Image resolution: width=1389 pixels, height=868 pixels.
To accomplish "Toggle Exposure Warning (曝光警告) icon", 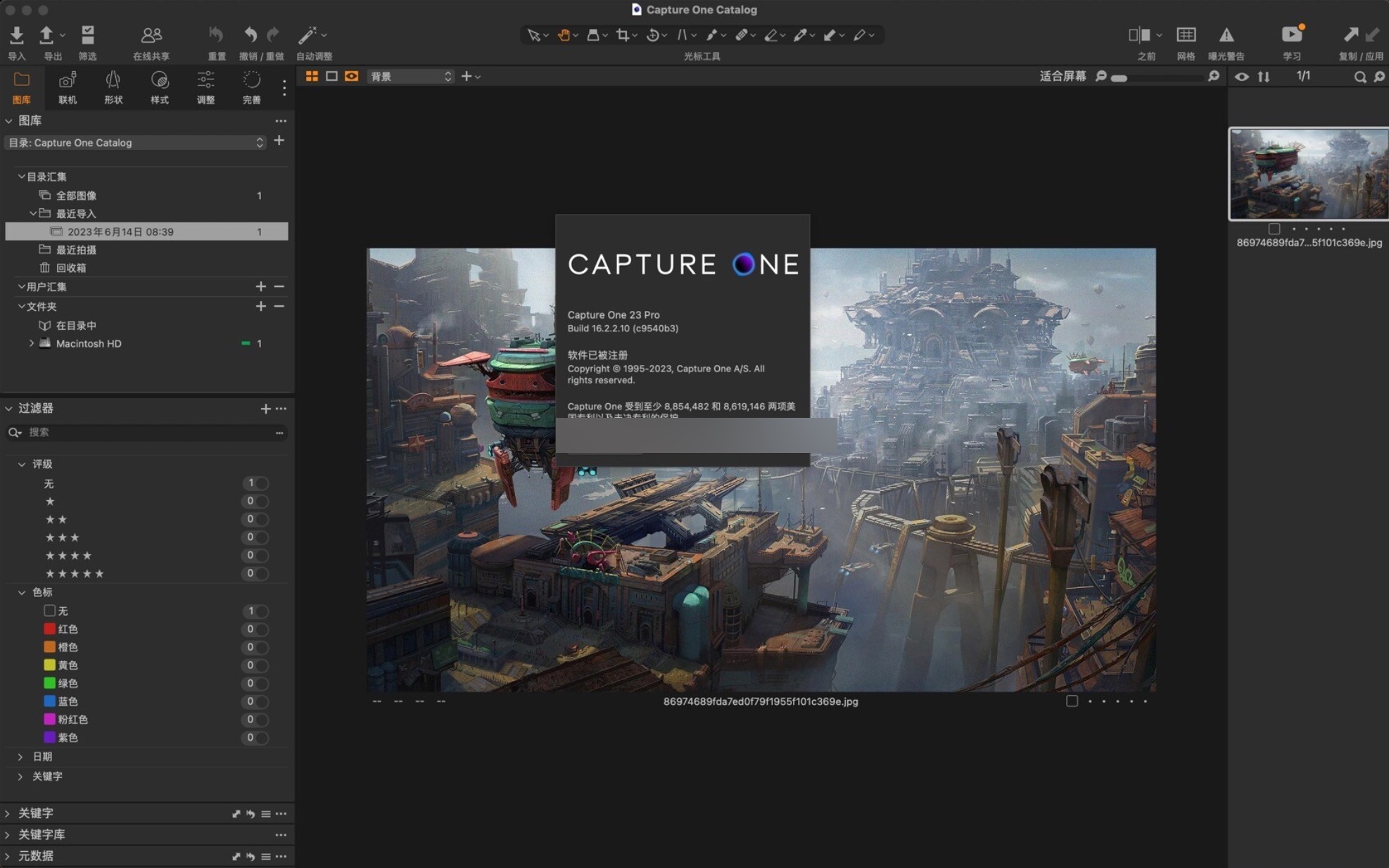I will tap(1226, 34).
